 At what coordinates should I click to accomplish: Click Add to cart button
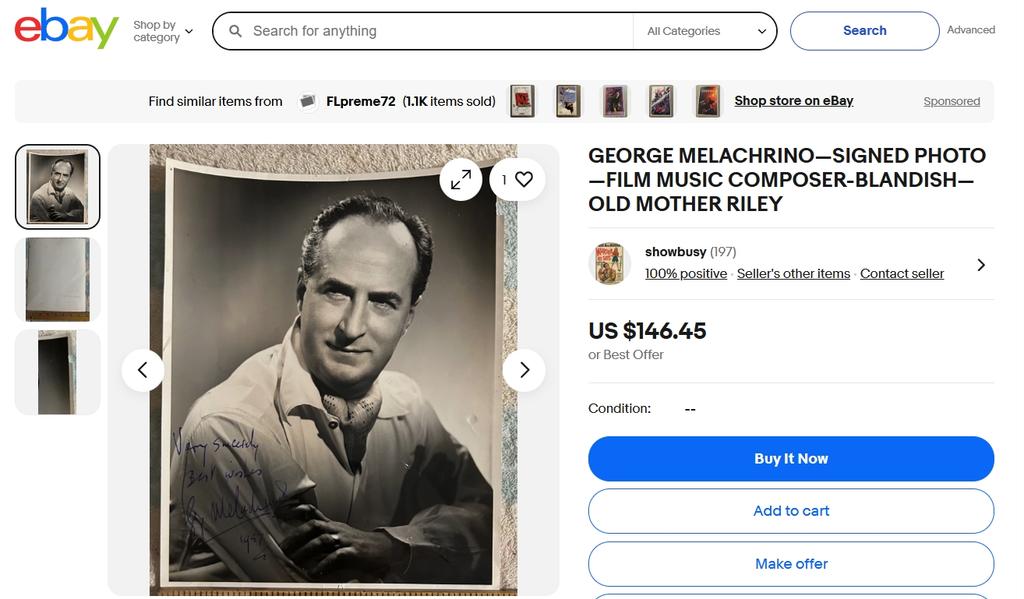[x=790, y=511]
